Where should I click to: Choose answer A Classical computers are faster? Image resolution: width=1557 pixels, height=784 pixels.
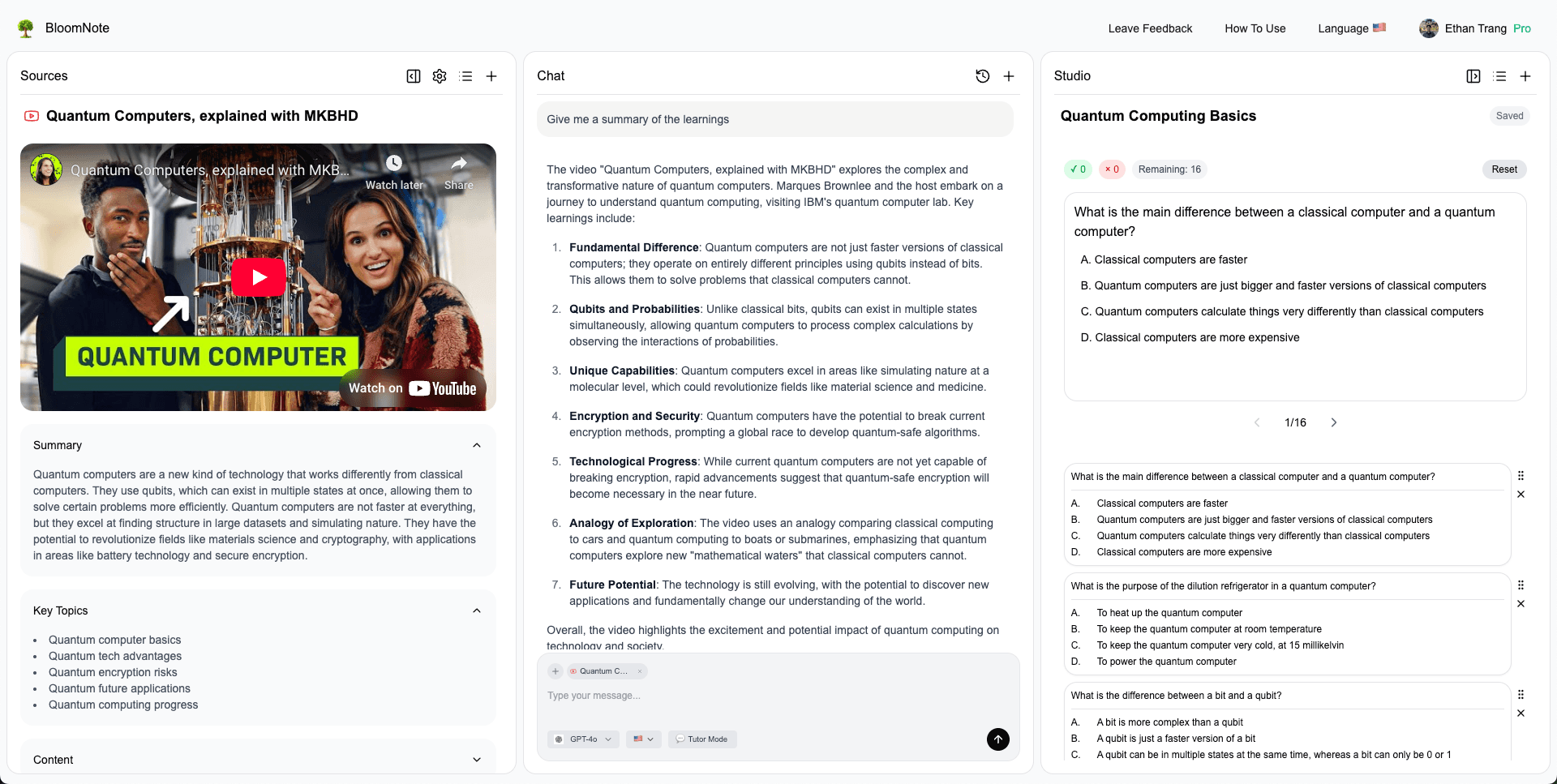pos(1170,259)
